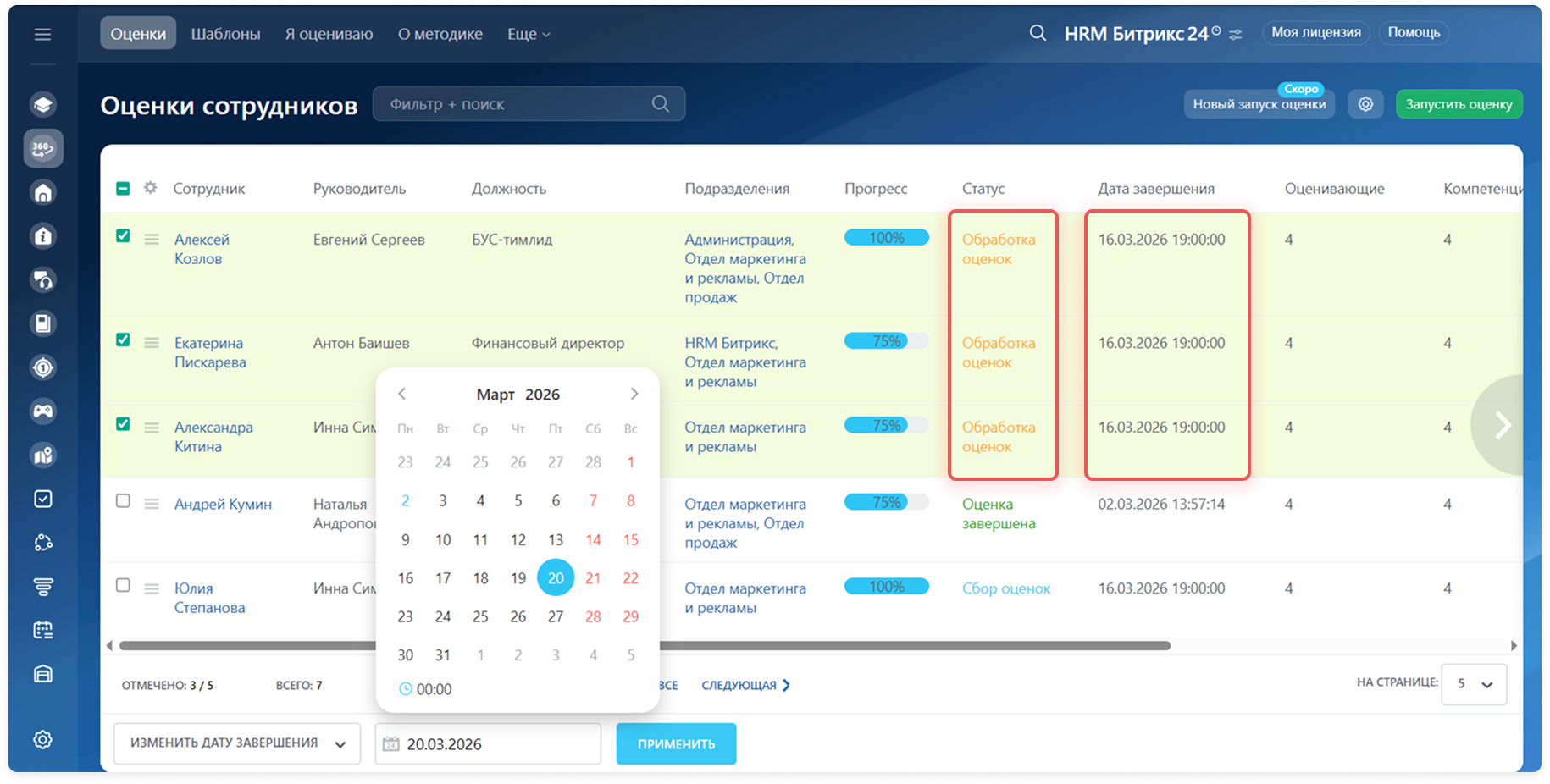Switch to the Шаблоны tab
The image size is (1550, 784).
tap(225, 34)
